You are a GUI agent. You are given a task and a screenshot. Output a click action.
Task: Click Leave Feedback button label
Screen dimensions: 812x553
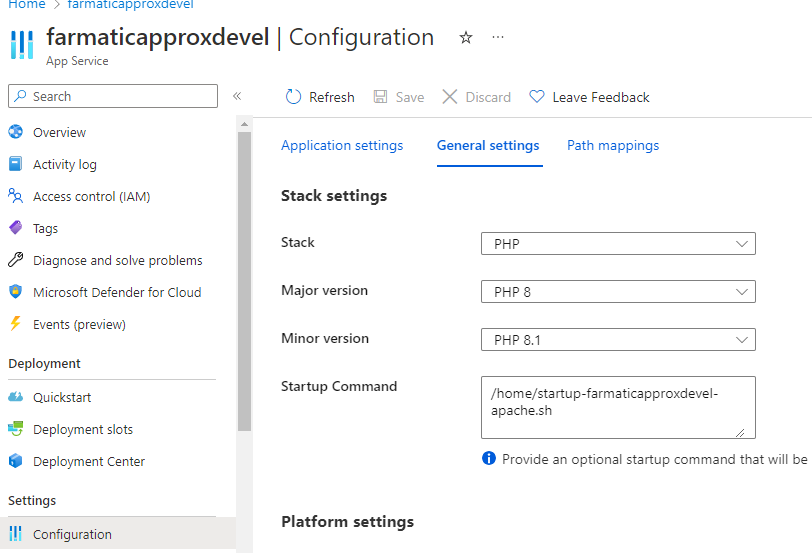[601, 97]
